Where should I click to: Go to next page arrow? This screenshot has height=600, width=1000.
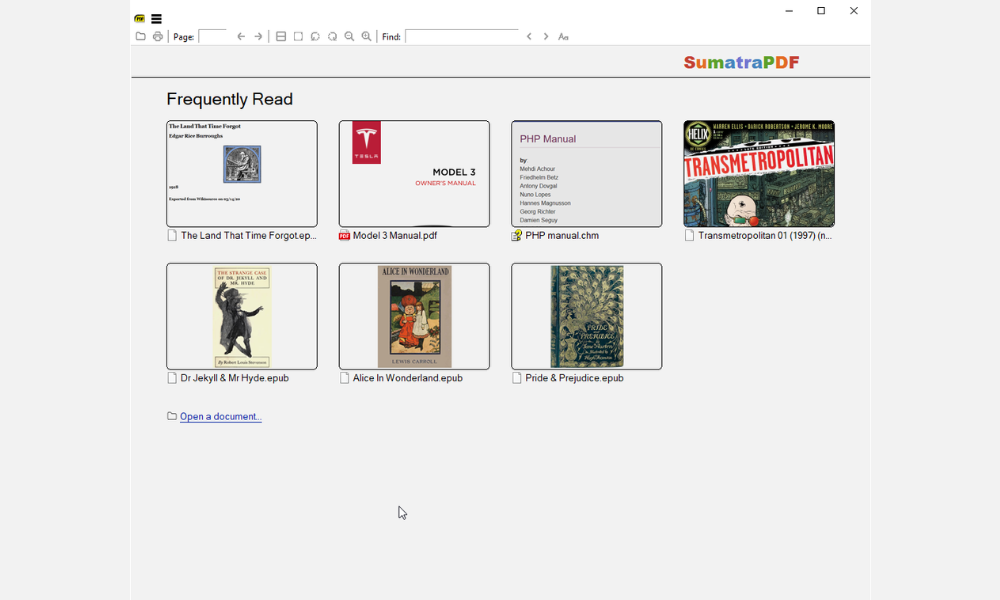[x=258, y=36]
